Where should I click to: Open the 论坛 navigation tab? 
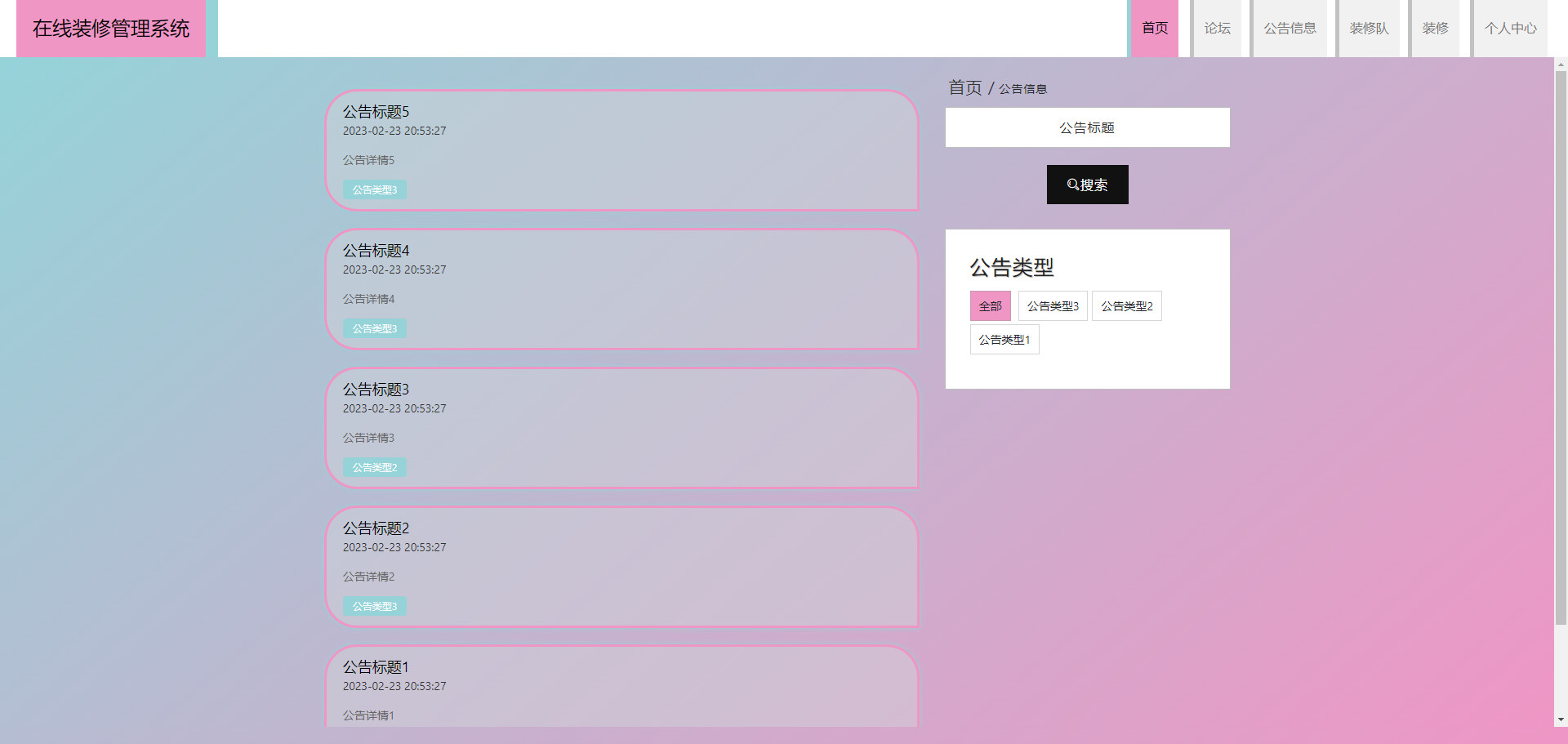[x=1217, y=29]
